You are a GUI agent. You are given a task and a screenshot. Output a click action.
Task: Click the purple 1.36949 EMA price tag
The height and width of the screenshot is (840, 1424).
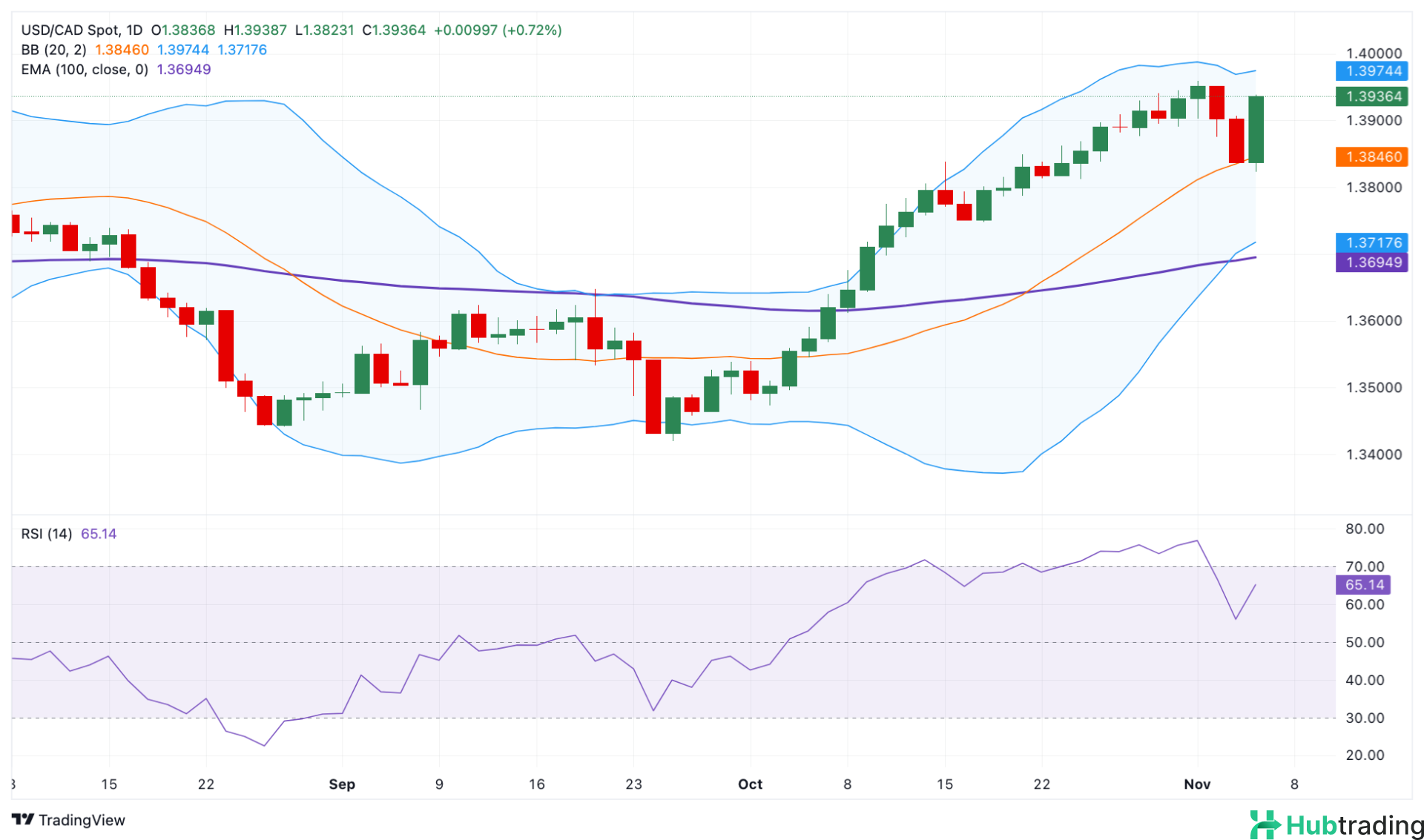tap(1373, 262)
